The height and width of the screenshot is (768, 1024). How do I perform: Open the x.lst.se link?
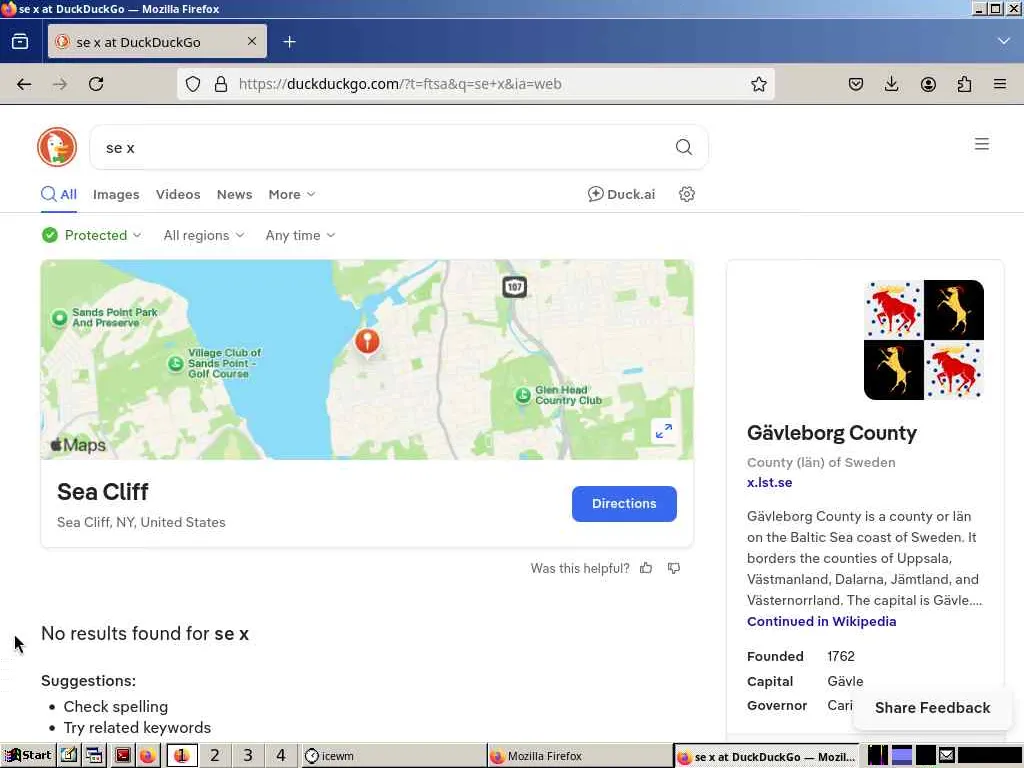769,483
